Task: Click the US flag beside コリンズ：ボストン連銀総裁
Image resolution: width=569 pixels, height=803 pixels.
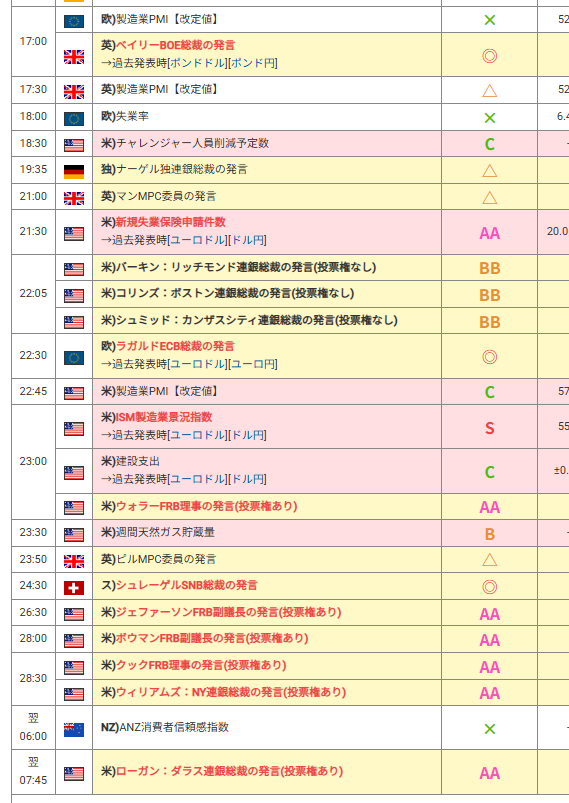Action: coord(74,295)
